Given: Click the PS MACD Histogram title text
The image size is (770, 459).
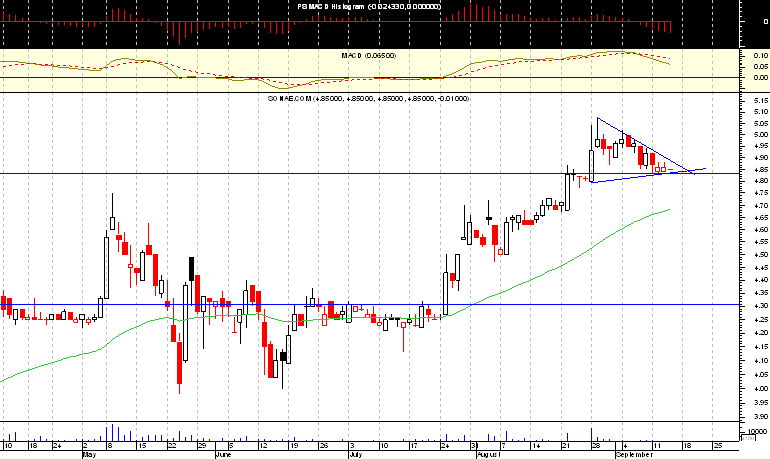Looking at the screenshot, I should pos(369,6).
